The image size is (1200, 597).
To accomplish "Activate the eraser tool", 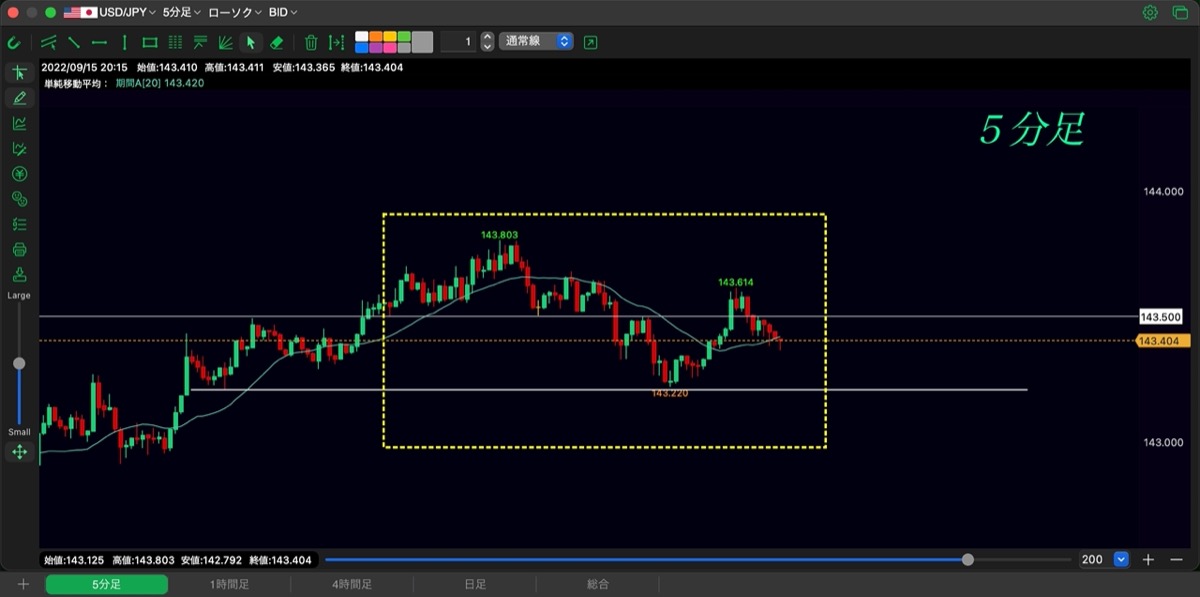I will (277, 42).
